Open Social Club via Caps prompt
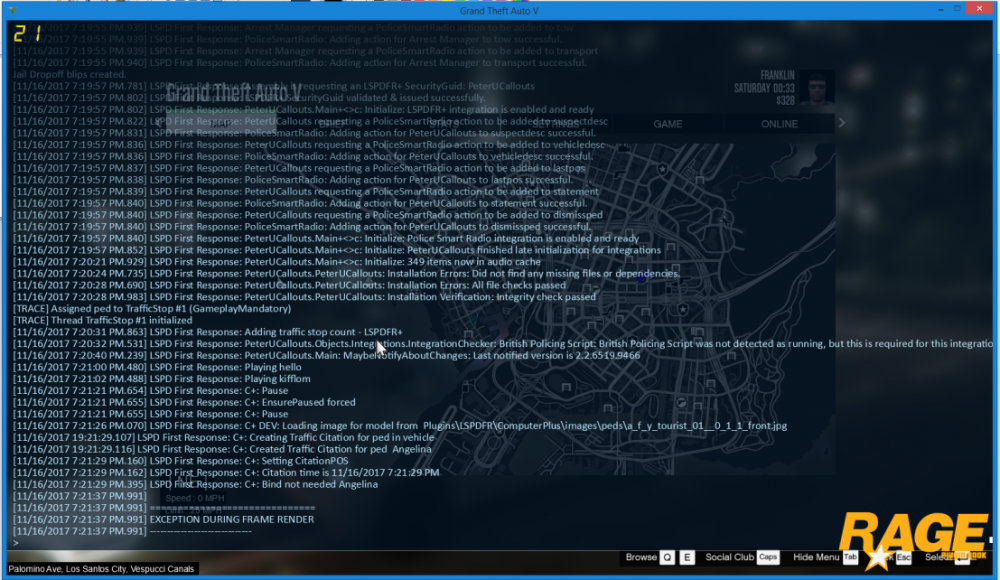The image size is (1000, 580). point(768,557)
